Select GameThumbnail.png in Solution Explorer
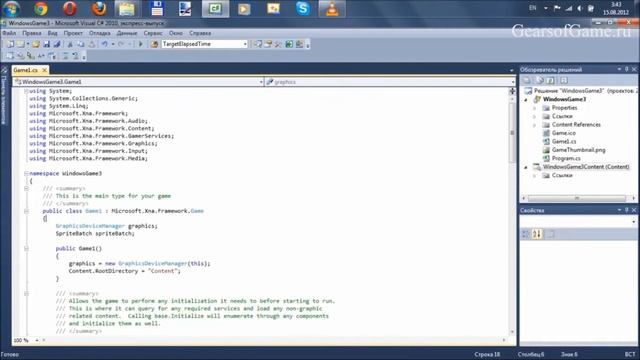The height and width of the screenshot is (360, 640). tap(578, 150)
